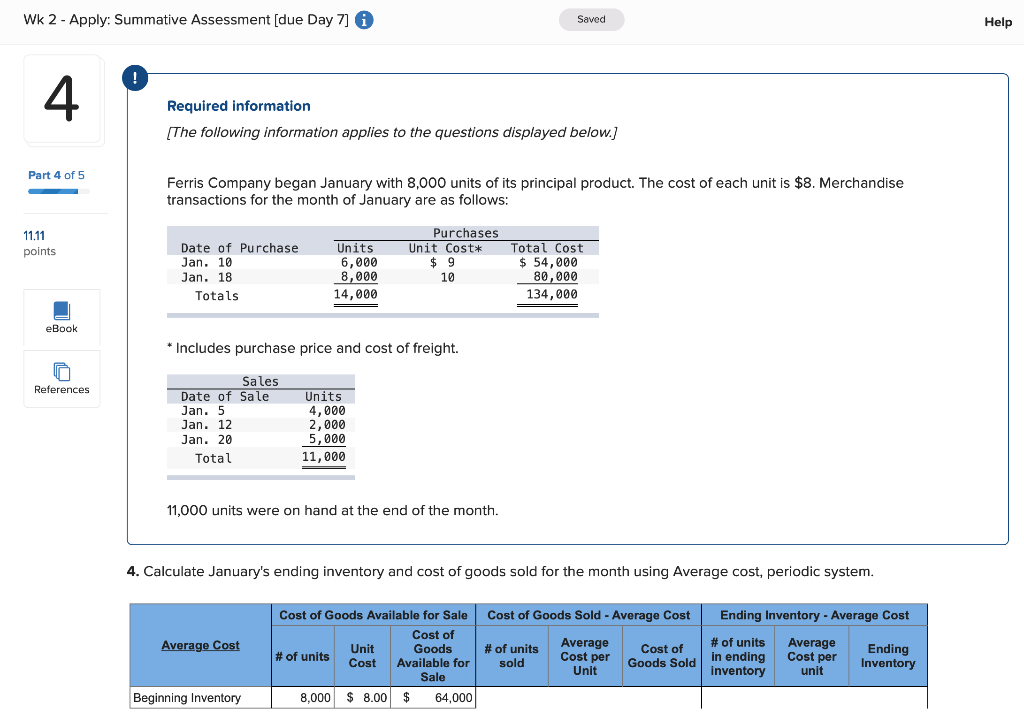Image resolution: width=1024 pixels, height=717 pixels.
Task: Select the large number 4 question thumbnail
Action: [62, 100]
